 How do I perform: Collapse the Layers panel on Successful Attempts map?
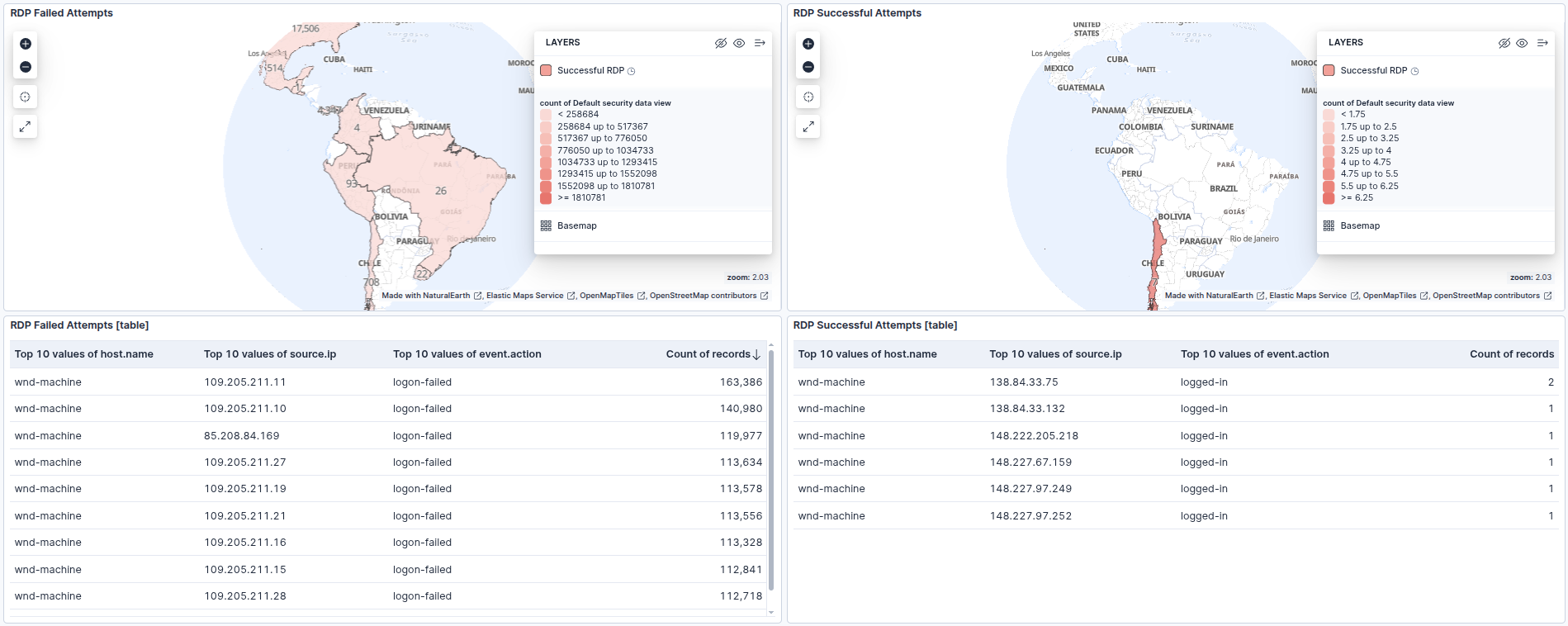[x=1542, y=43]
